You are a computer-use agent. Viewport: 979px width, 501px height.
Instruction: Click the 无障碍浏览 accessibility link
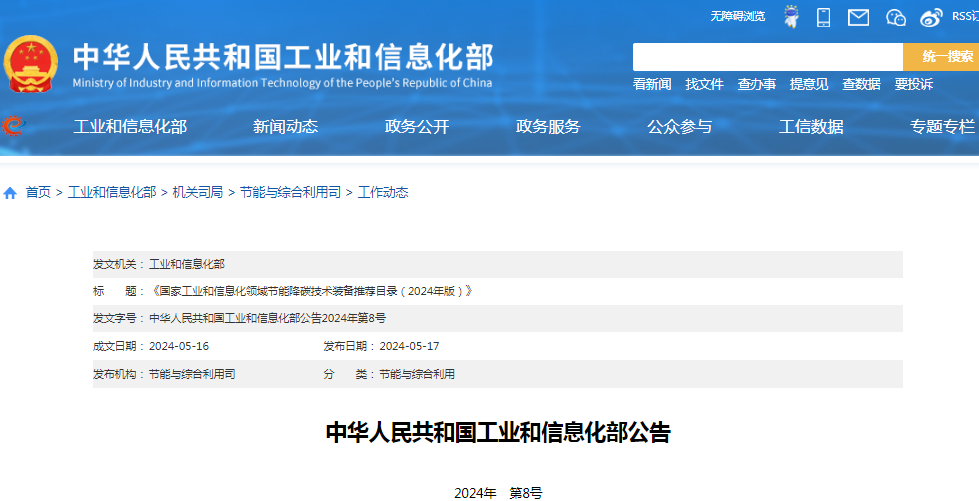tap(737, 16)
